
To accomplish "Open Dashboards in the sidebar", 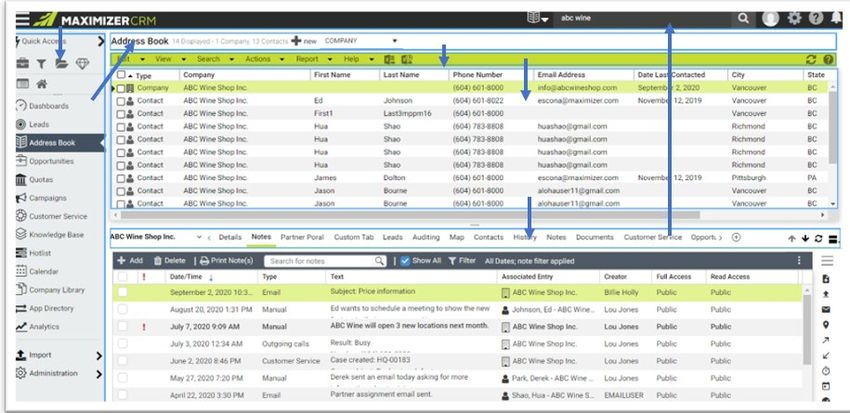I will click(x=49, y=106).
